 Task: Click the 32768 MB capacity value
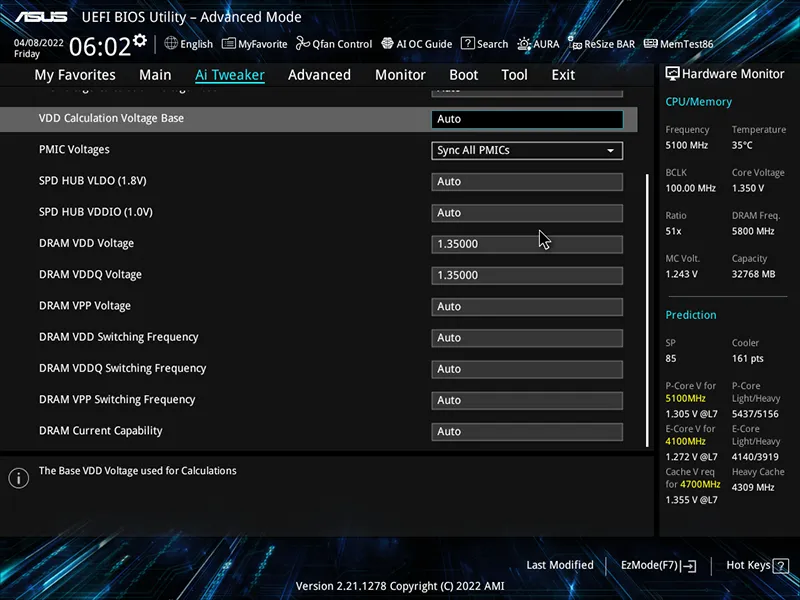pos(753,274)
